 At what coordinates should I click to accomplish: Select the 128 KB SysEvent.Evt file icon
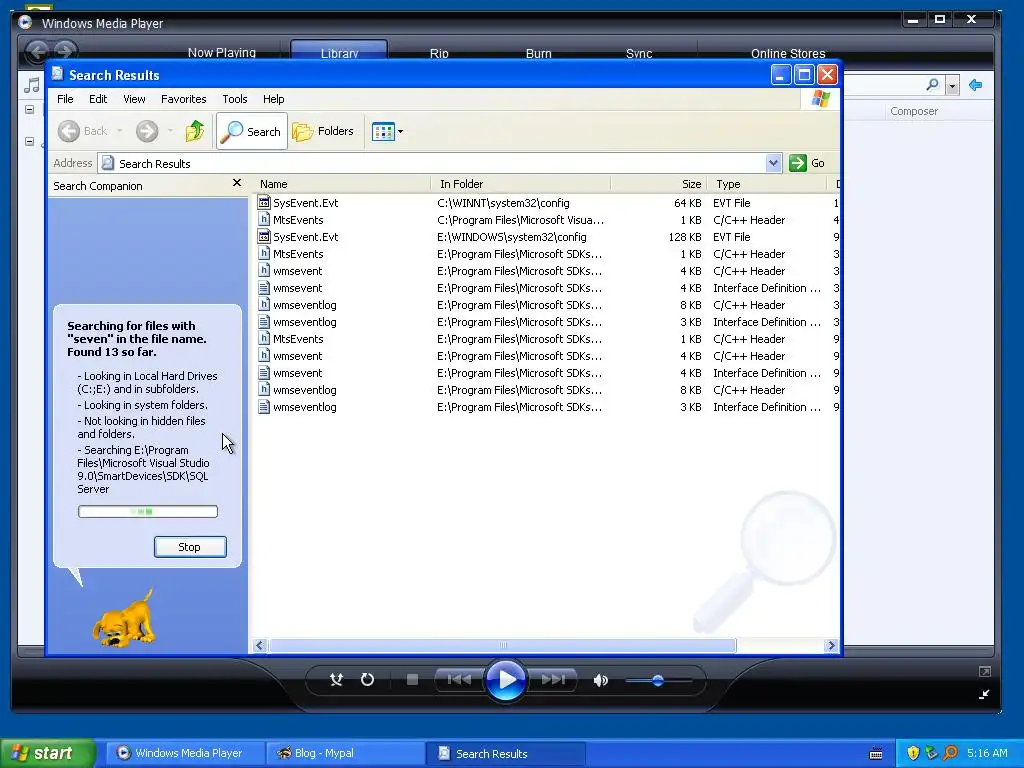(264, 237)
